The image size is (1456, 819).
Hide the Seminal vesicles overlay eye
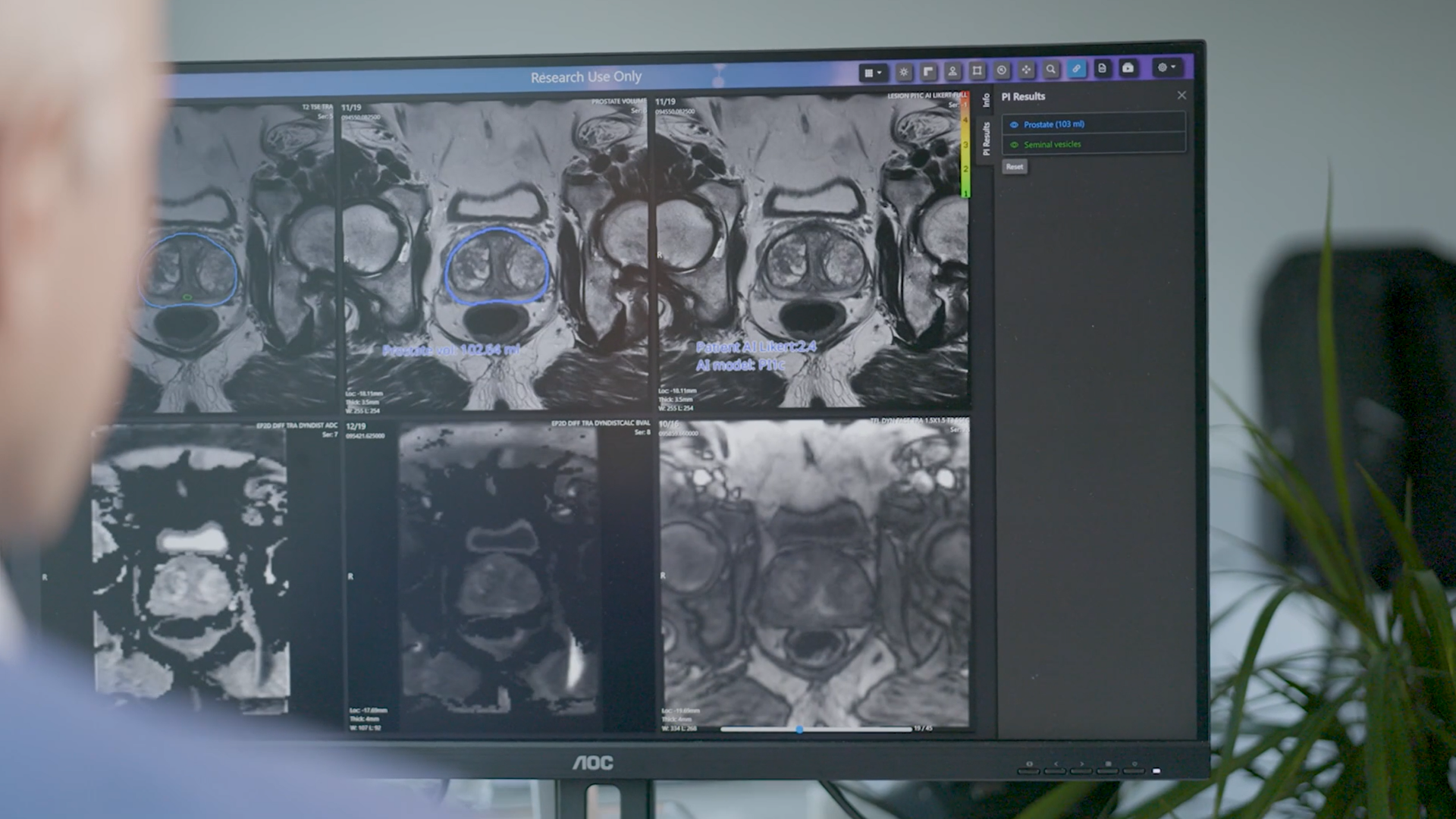[1014, 145]
